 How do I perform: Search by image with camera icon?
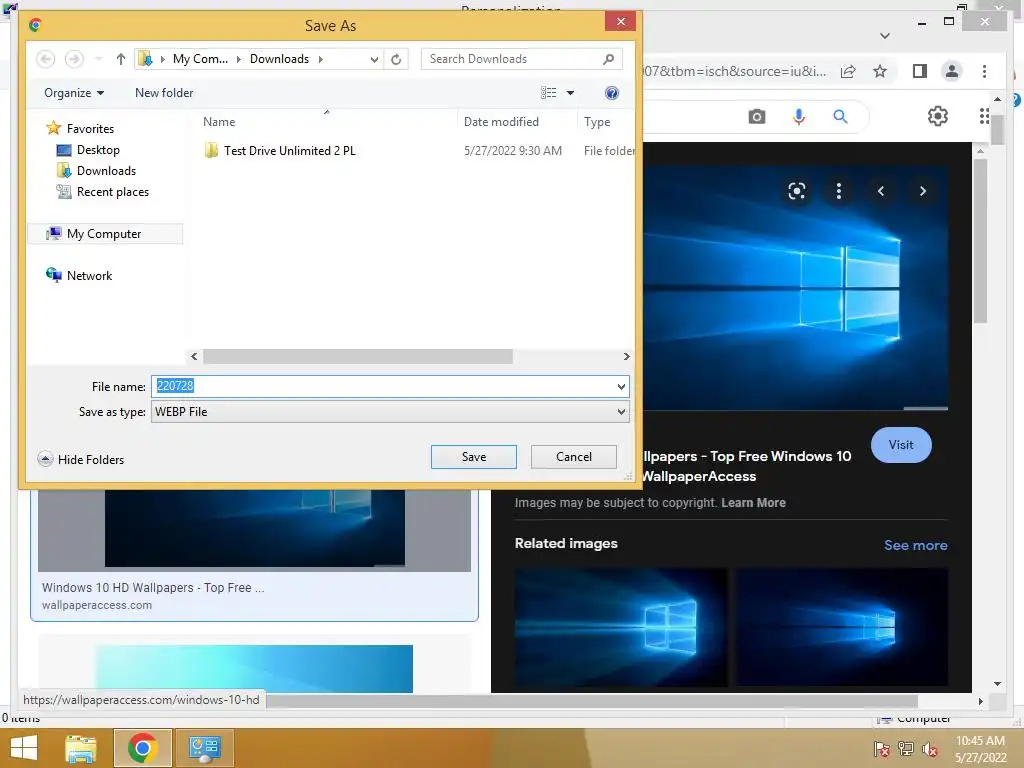757,117
